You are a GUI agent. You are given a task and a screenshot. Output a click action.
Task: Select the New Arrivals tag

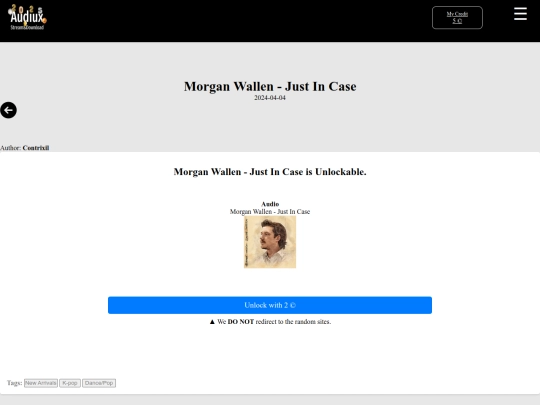point(41,383)
